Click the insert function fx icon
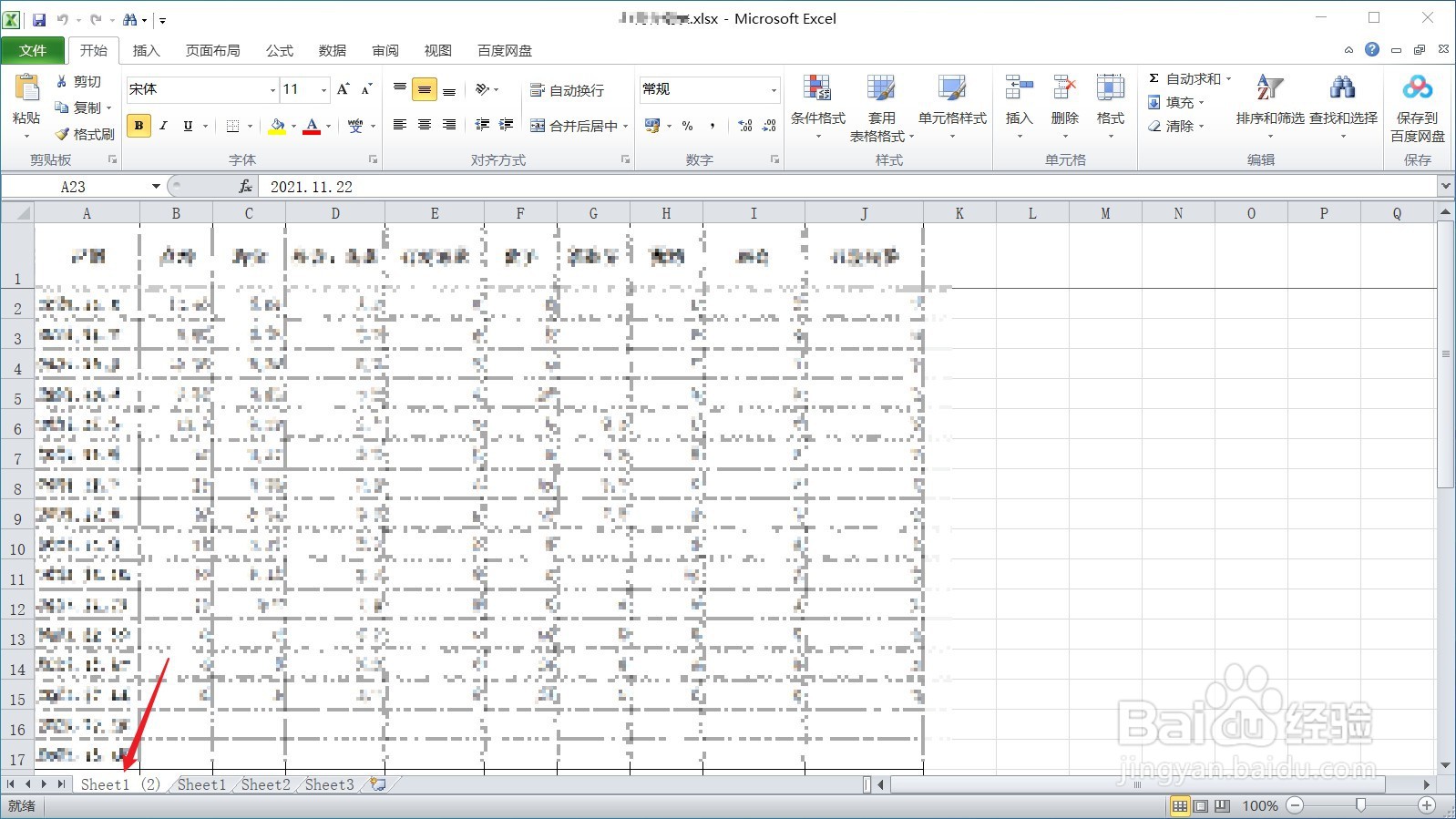 coord(245,187)
